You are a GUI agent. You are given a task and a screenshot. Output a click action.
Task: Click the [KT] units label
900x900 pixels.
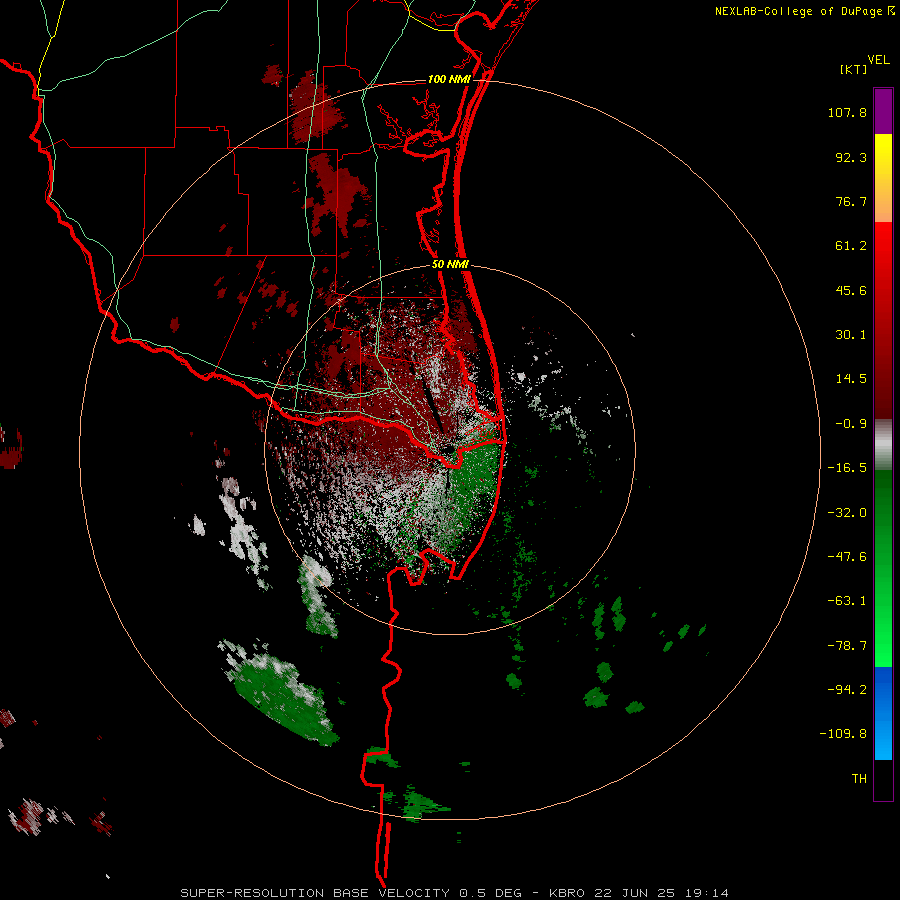click(854, 69)
